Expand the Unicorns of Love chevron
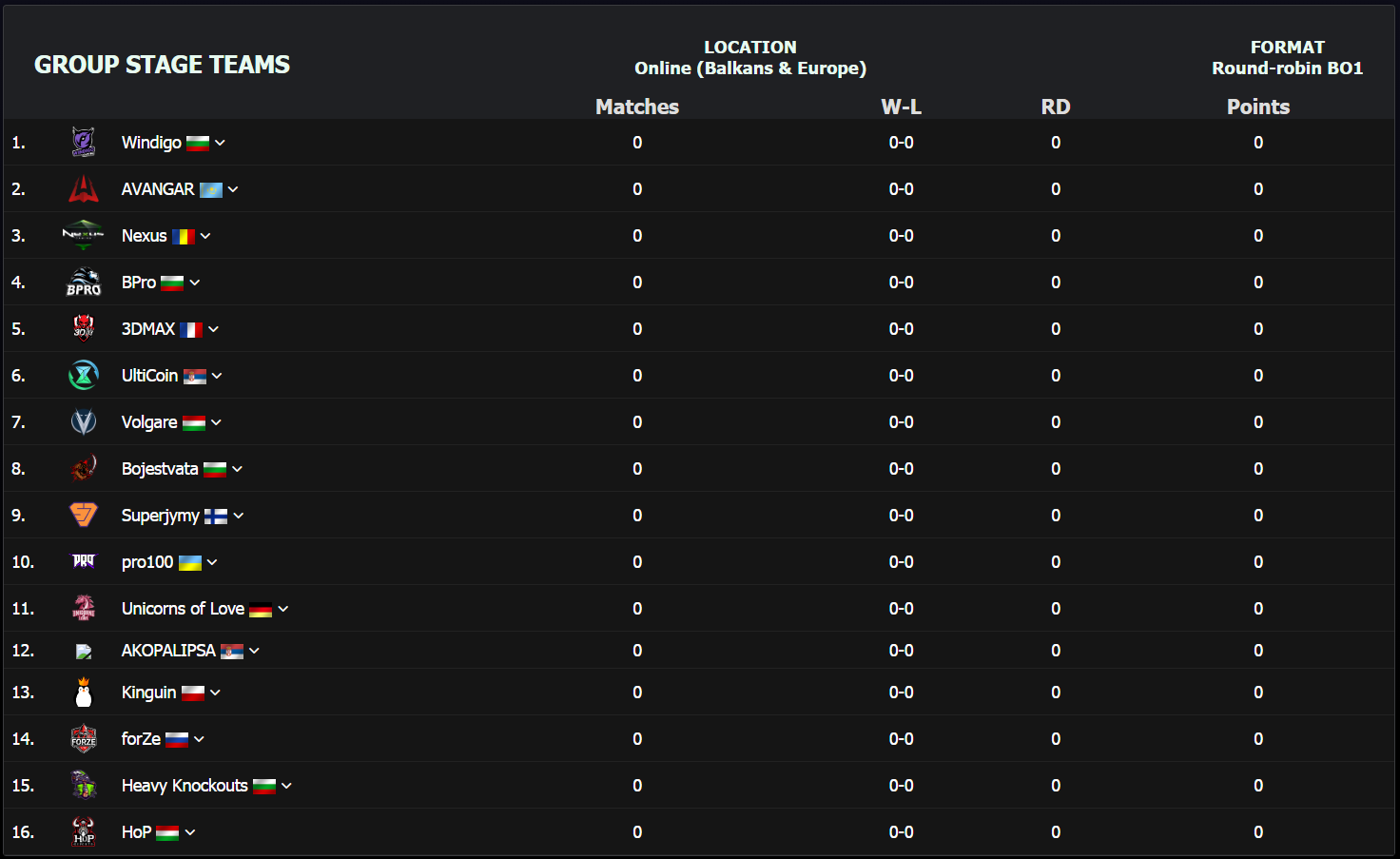This screenshot has height=859, width=1400. [x=283, y=609]
